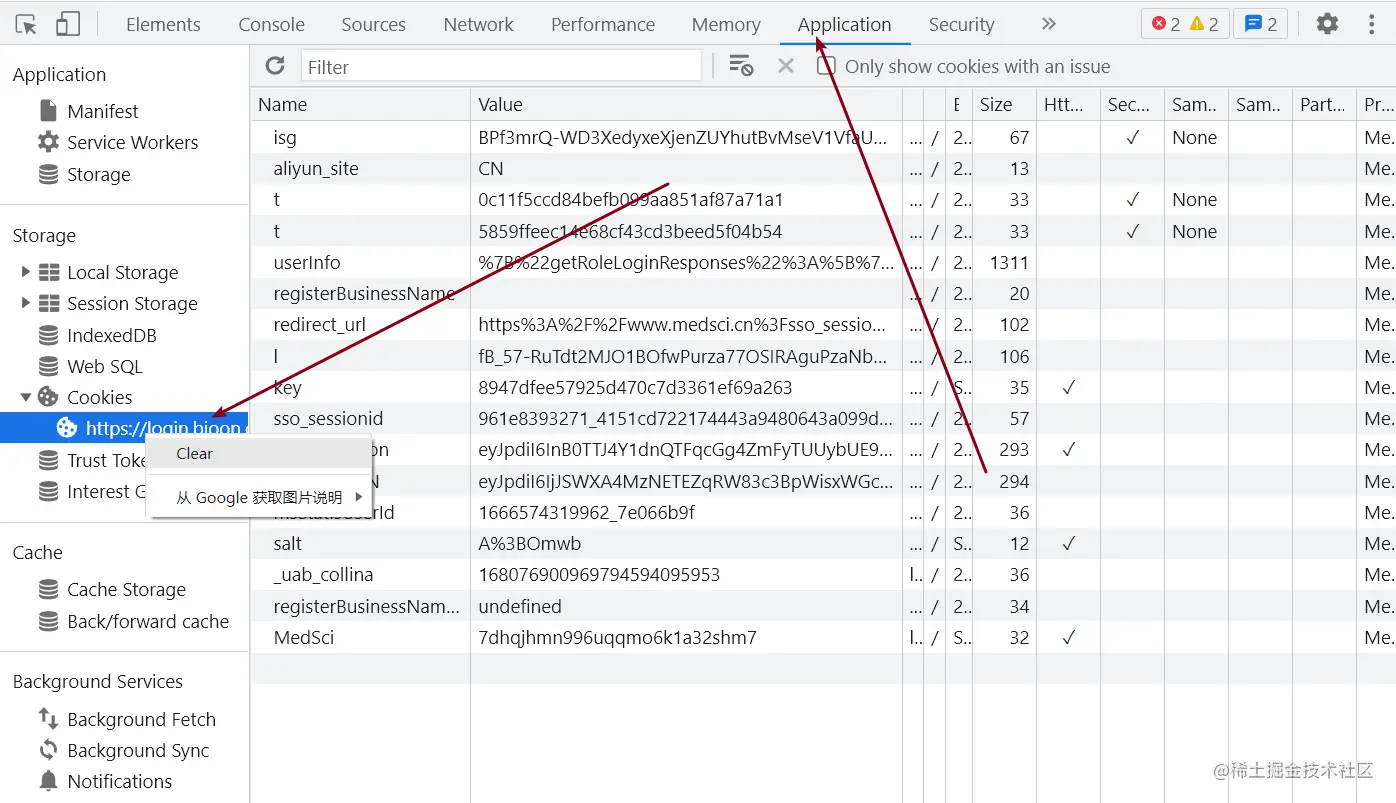Select the isg cookie row
1396x803 pixels.
pyautogui.click(x=823, y=137)
